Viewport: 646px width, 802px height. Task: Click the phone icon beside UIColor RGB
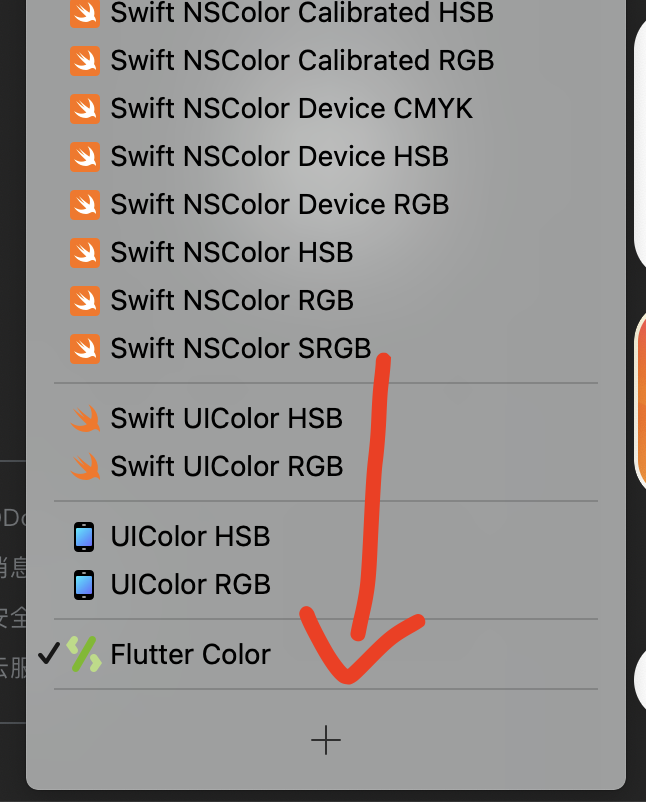(84, 585)
